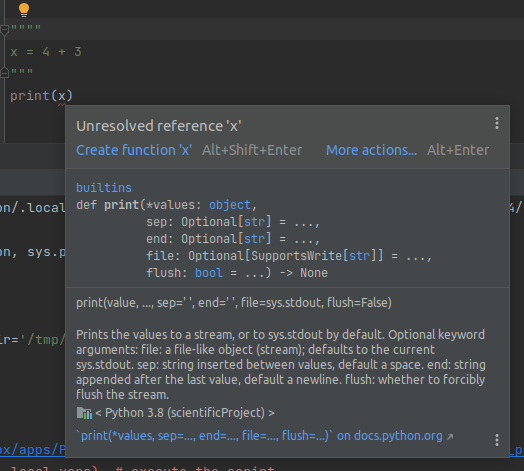Click the 'bool' type link on flush line
The width and height of the screenshot is (524, 471).
pos(209,273)
